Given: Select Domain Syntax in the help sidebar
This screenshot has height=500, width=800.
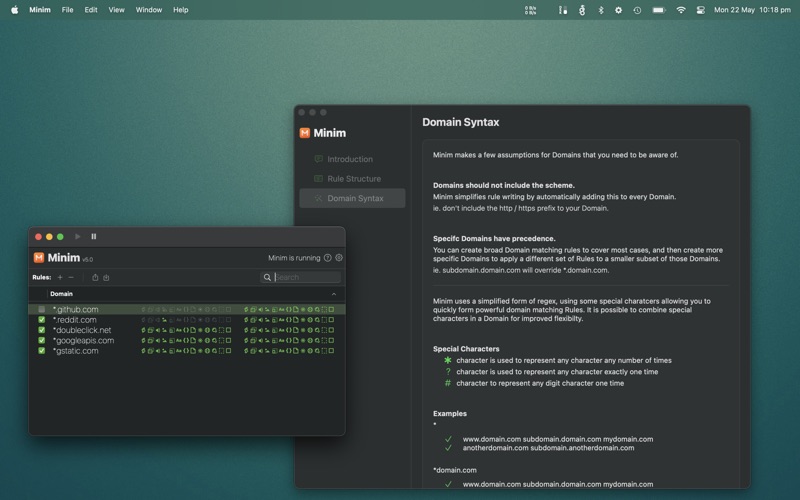Looking at the screenshot, I should click(x=352, y=198).
